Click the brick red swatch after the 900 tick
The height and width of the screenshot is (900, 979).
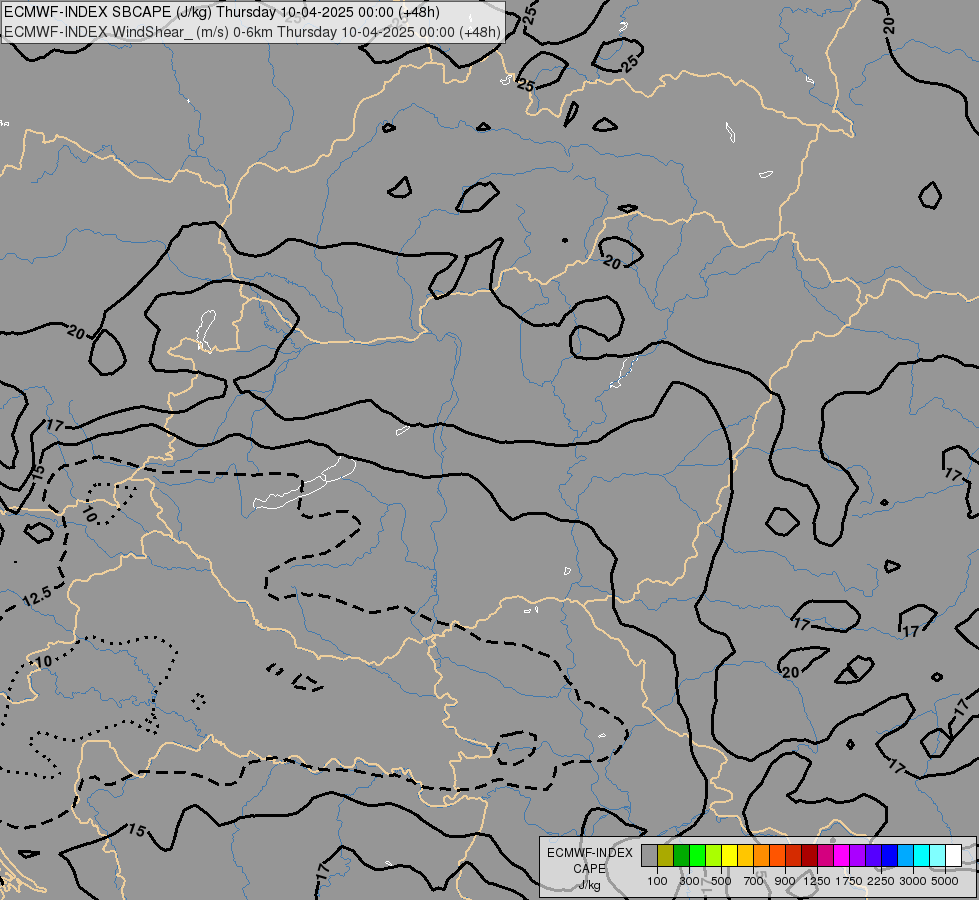pyautogui.click(x=794, y=855)
